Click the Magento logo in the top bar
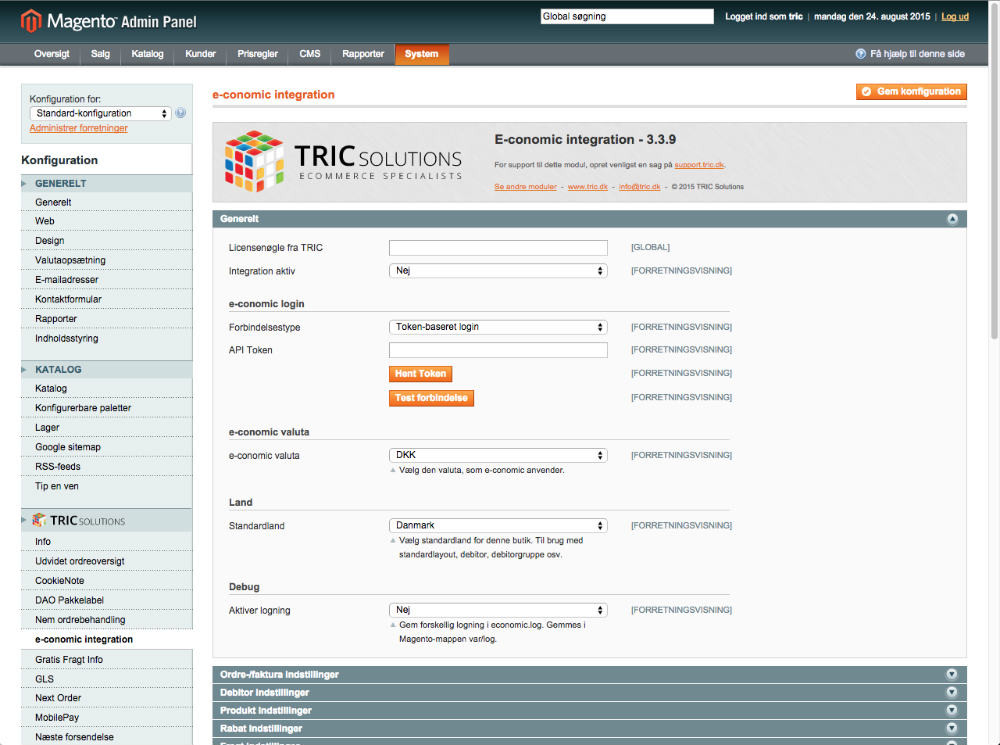This screenshot has height=745, width=1000. pos(30,18)
